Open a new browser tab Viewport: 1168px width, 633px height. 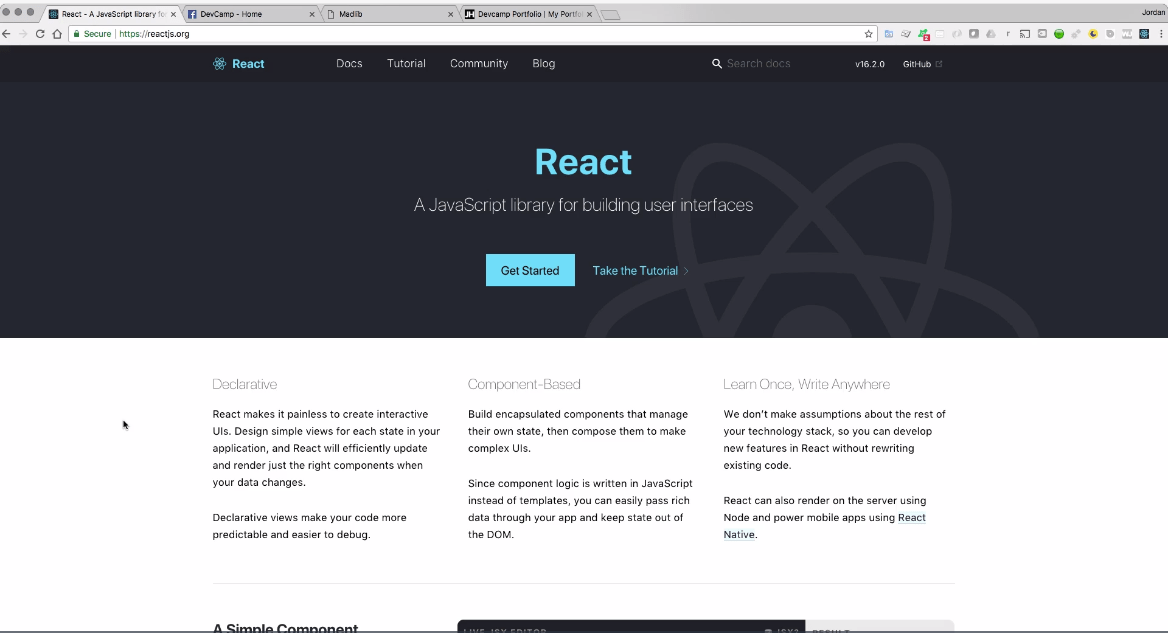[610, 15]
